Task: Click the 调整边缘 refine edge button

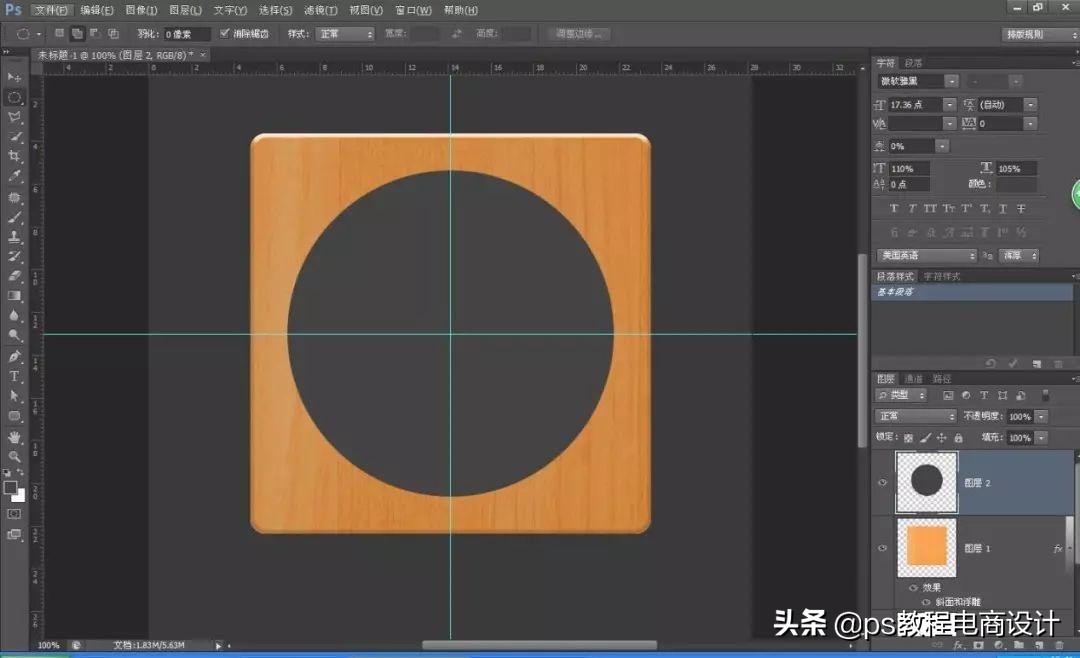Action: 580,34
